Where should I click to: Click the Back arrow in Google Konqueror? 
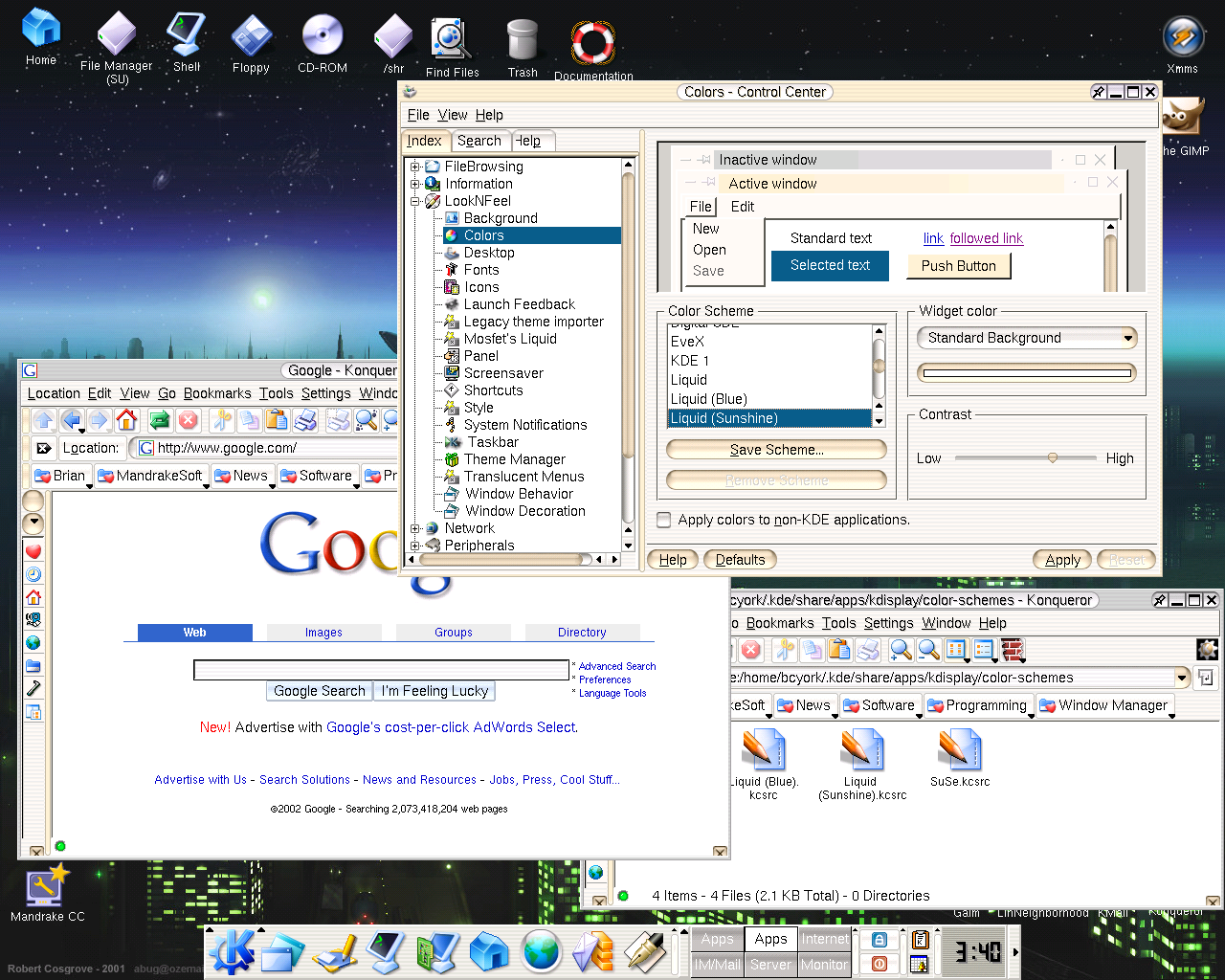click(72, 420)
